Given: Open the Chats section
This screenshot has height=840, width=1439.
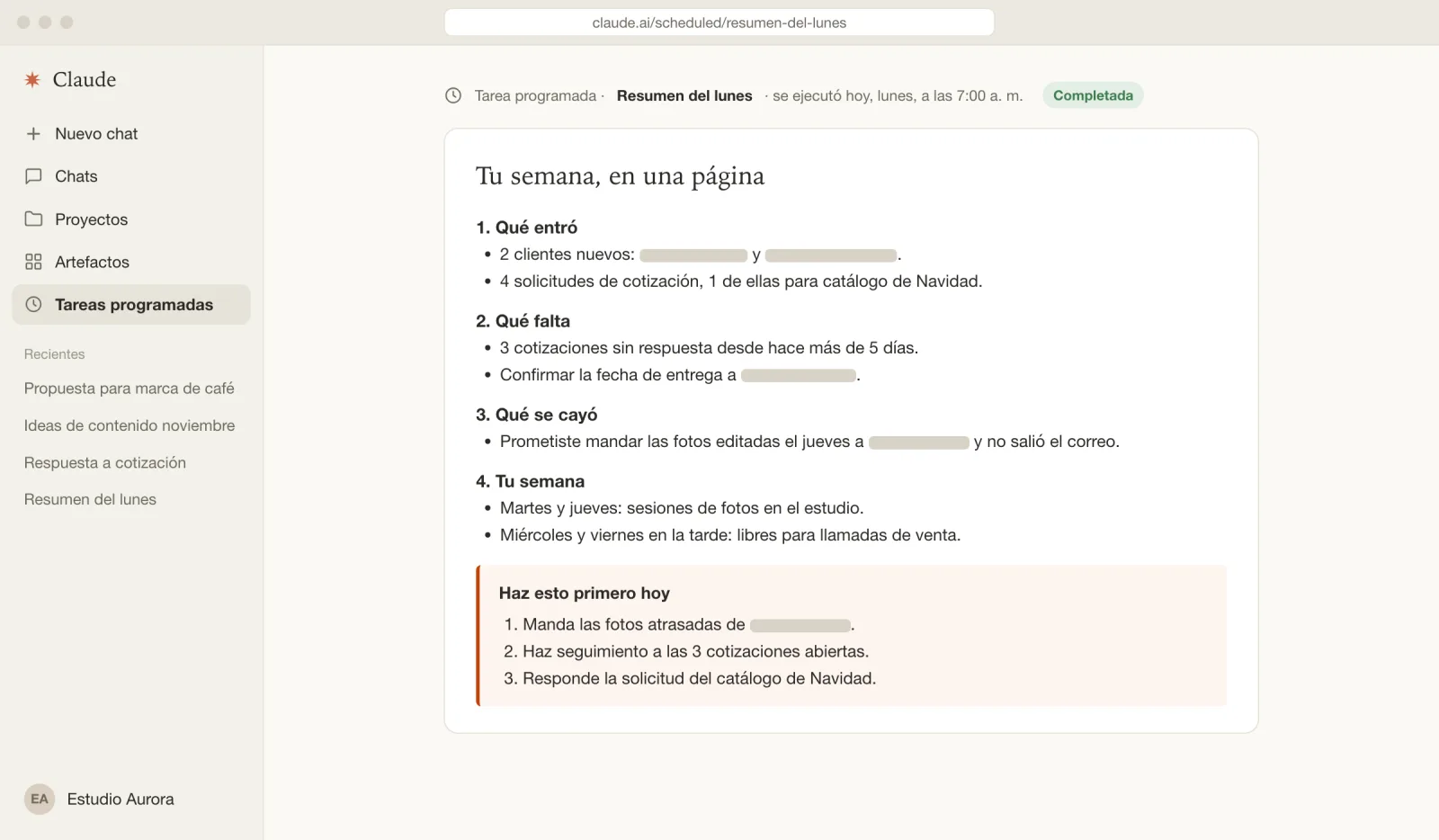Looking at the screenshot, I should point(131,176).
